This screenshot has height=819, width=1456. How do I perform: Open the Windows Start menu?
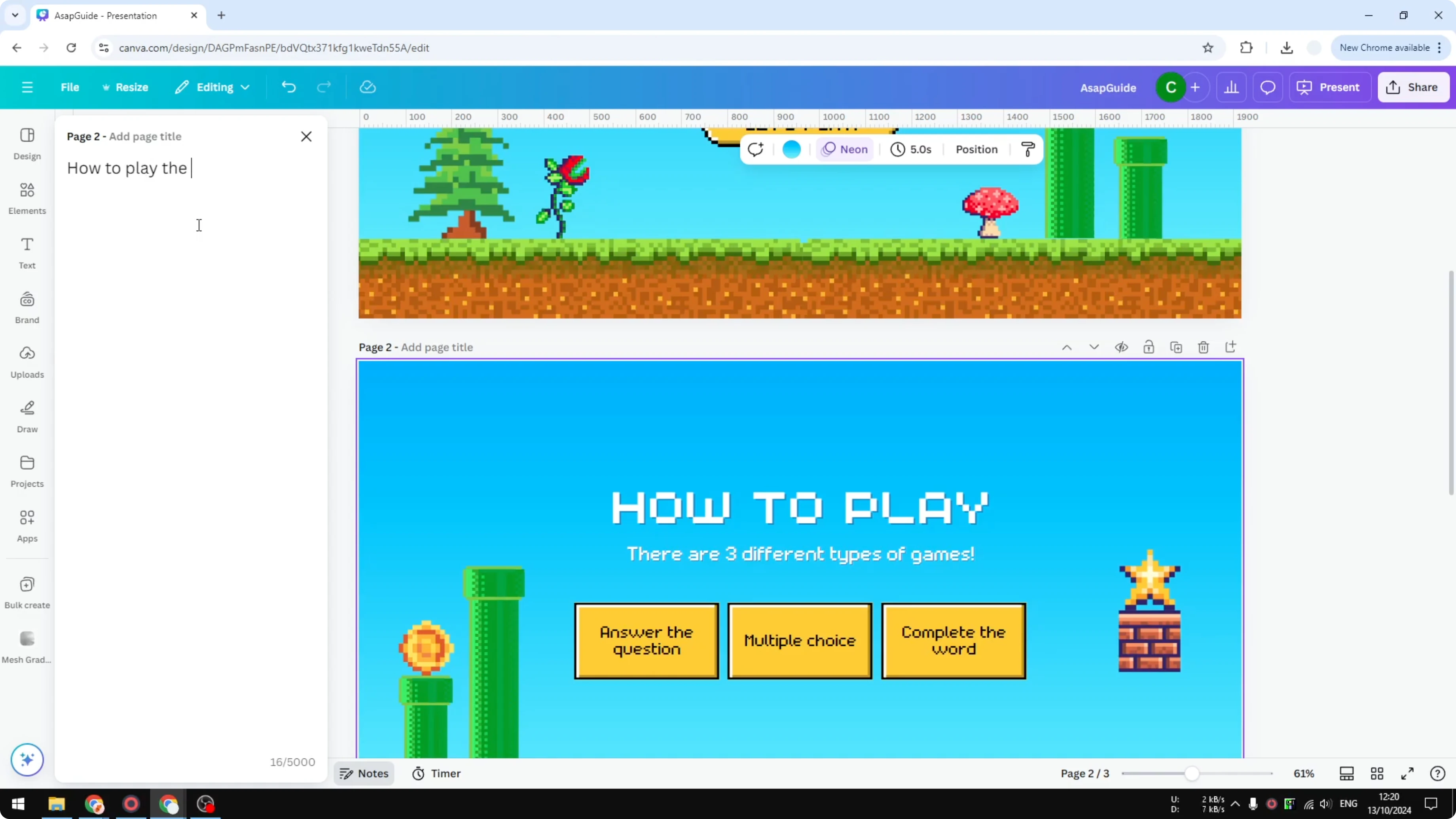(18, 804)
